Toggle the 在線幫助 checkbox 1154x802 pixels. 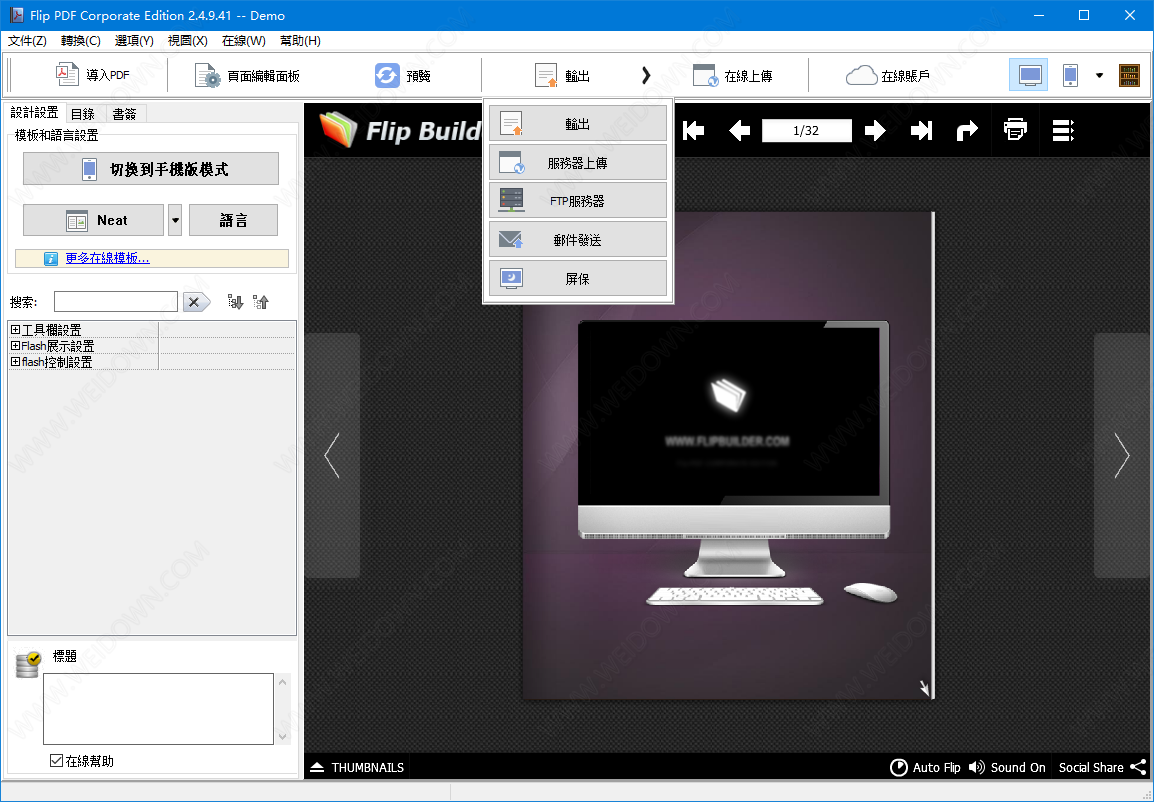tap(56, 761)
